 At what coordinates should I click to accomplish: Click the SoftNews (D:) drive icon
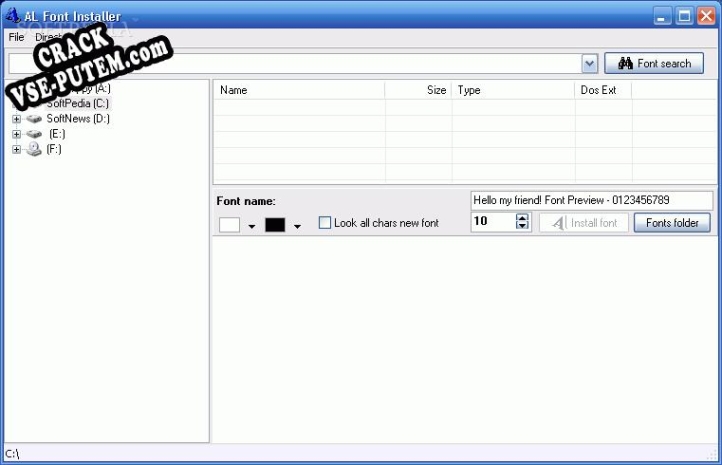pos(34,119)
